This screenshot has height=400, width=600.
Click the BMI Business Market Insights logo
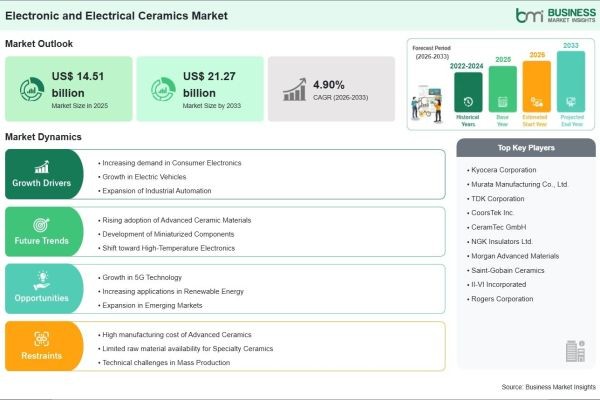click(556, 15)
